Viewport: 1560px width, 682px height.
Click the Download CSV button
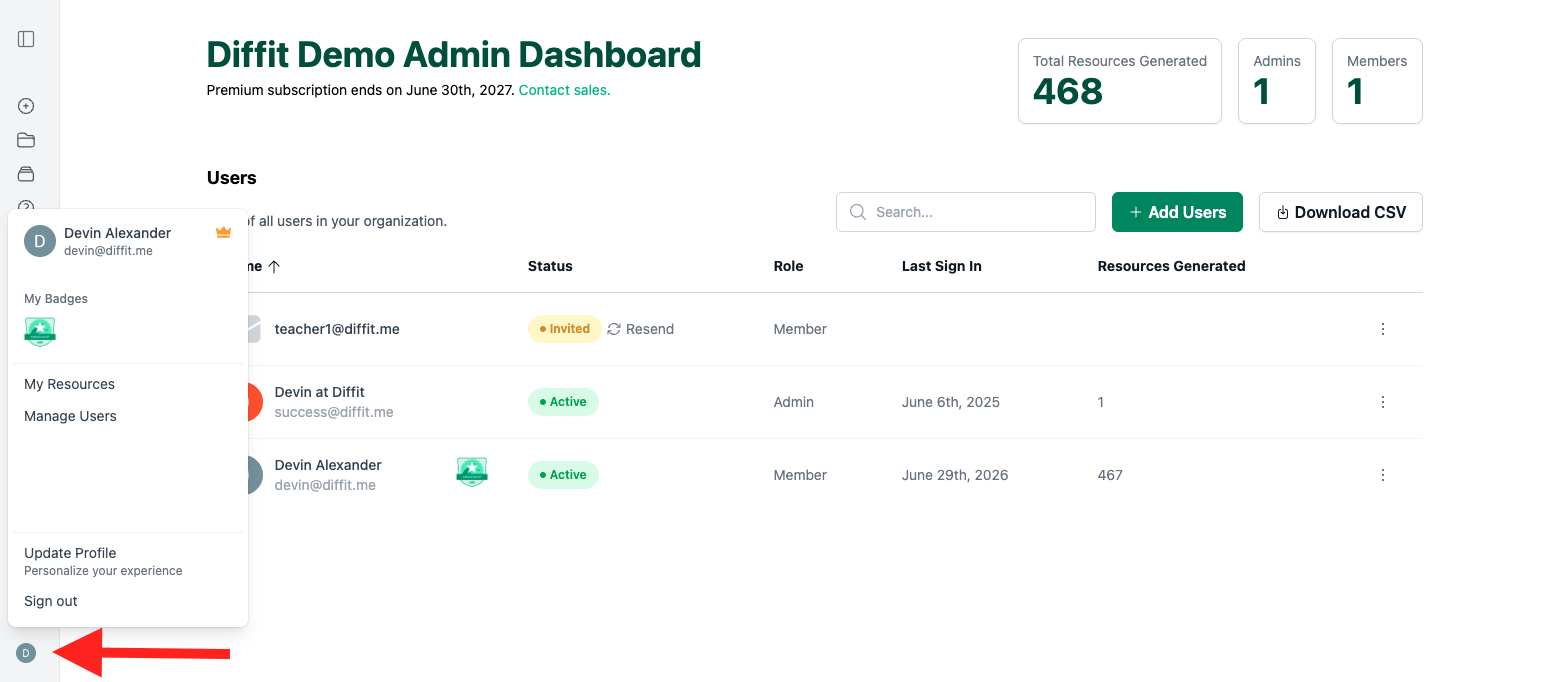tap(1340, 212)
